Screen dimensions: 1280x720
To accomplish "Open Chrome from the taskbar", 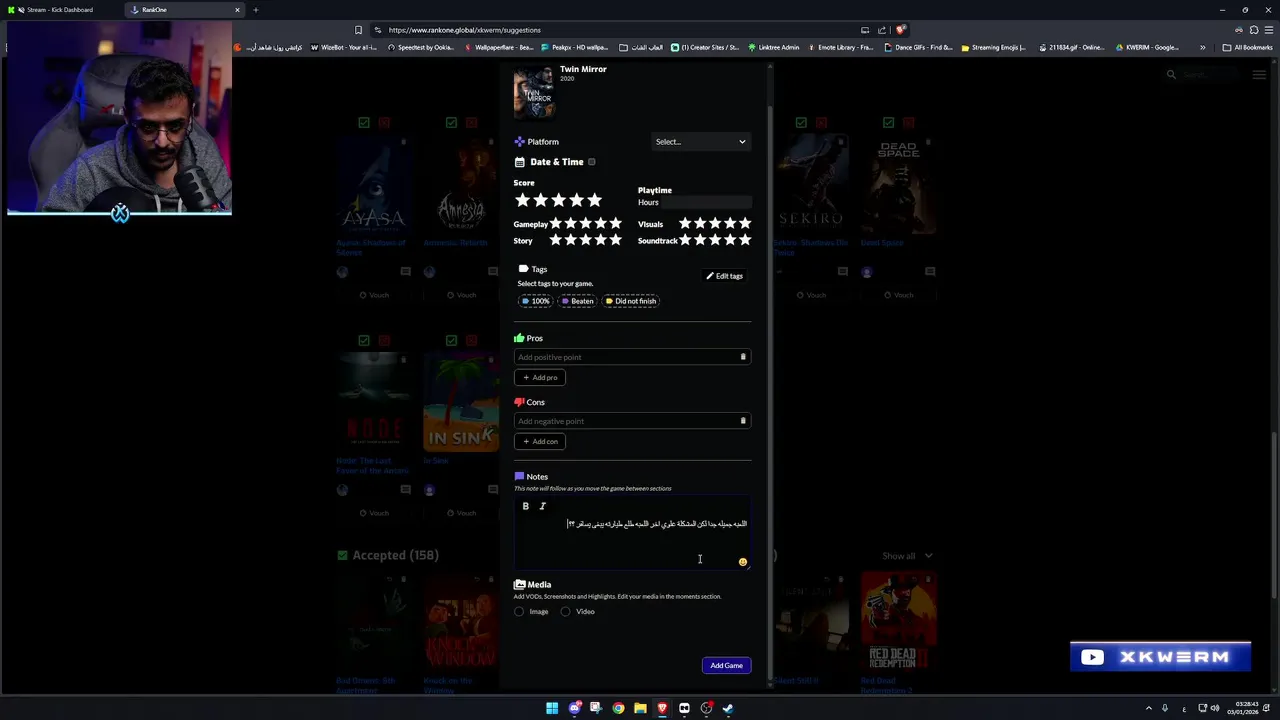I will (618, 708).
